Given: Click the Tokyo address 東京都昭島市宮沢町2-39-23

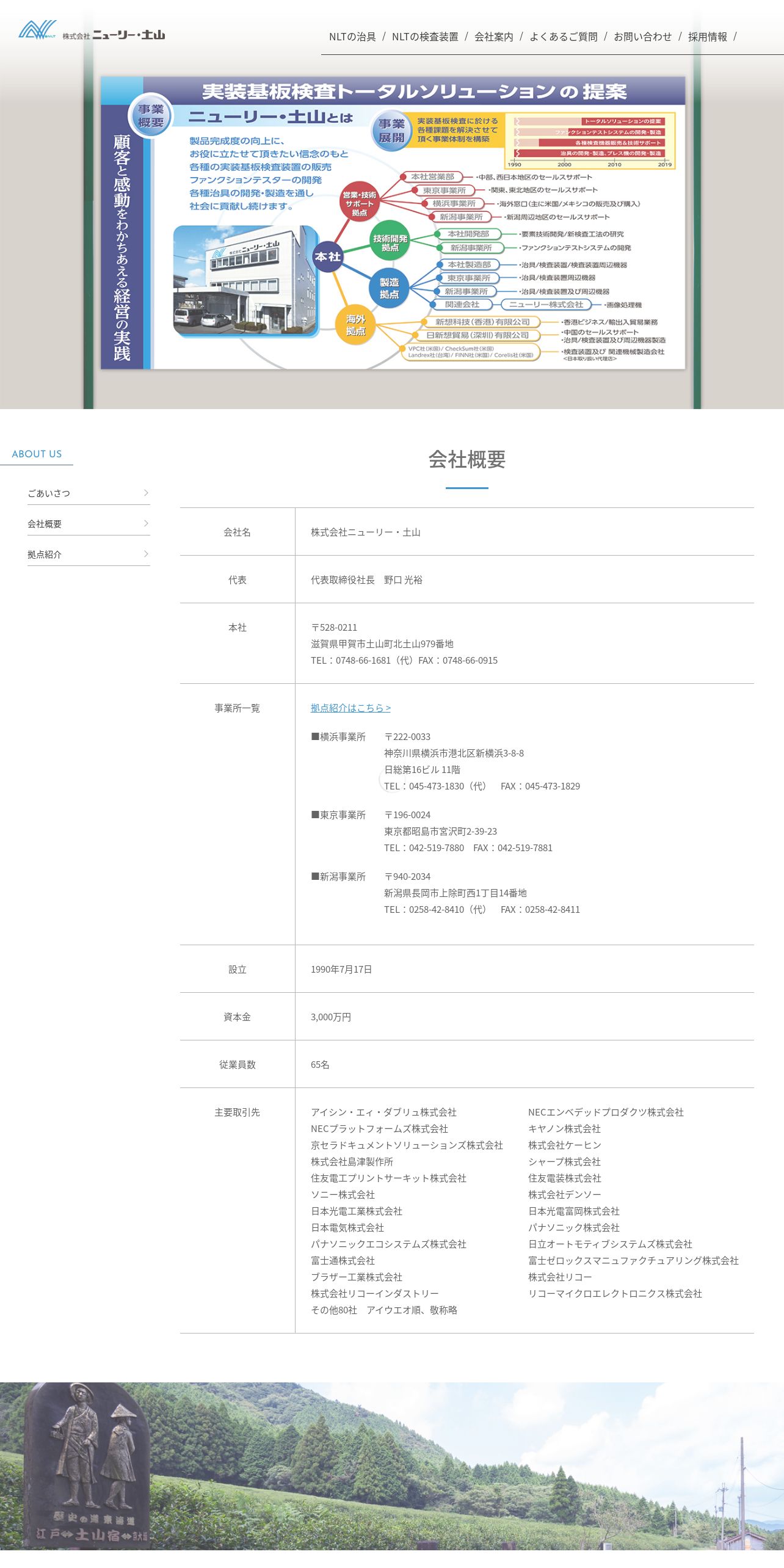Looking at the screenshot, I should (x=440, y=831).
